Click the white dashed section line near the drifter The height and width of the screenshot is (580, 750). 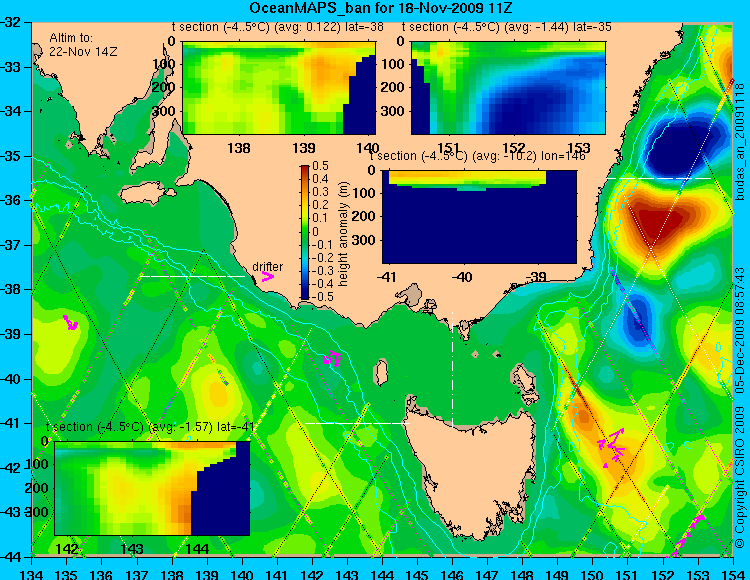(192, 276)
